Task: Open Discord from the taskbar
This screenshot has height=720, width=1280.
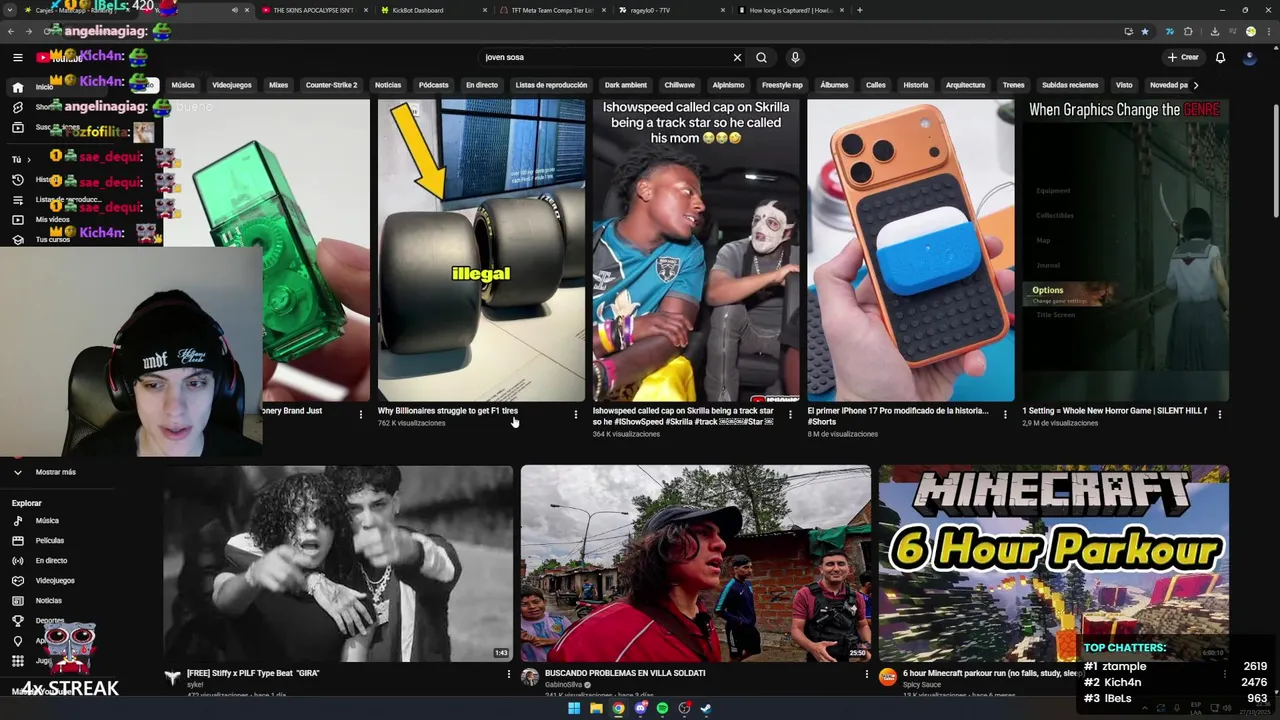Action: click(x=640, y=708)
